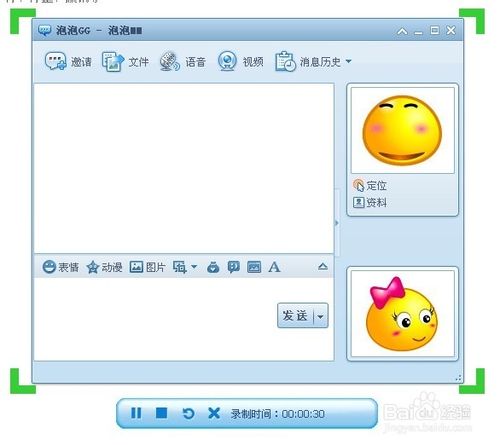
Task: Start voice chat via 语音 icon
Action: click(170, 61)
